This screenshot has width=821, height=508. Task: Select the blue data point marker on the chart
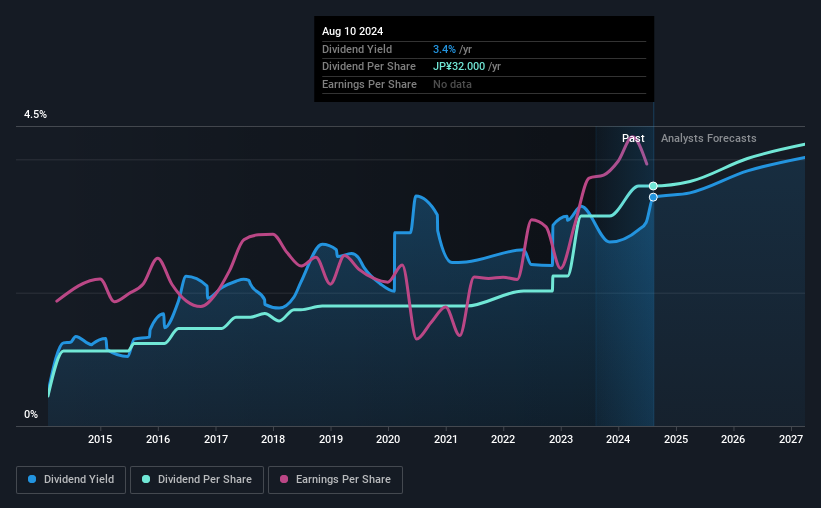click(x=653, y=197)
